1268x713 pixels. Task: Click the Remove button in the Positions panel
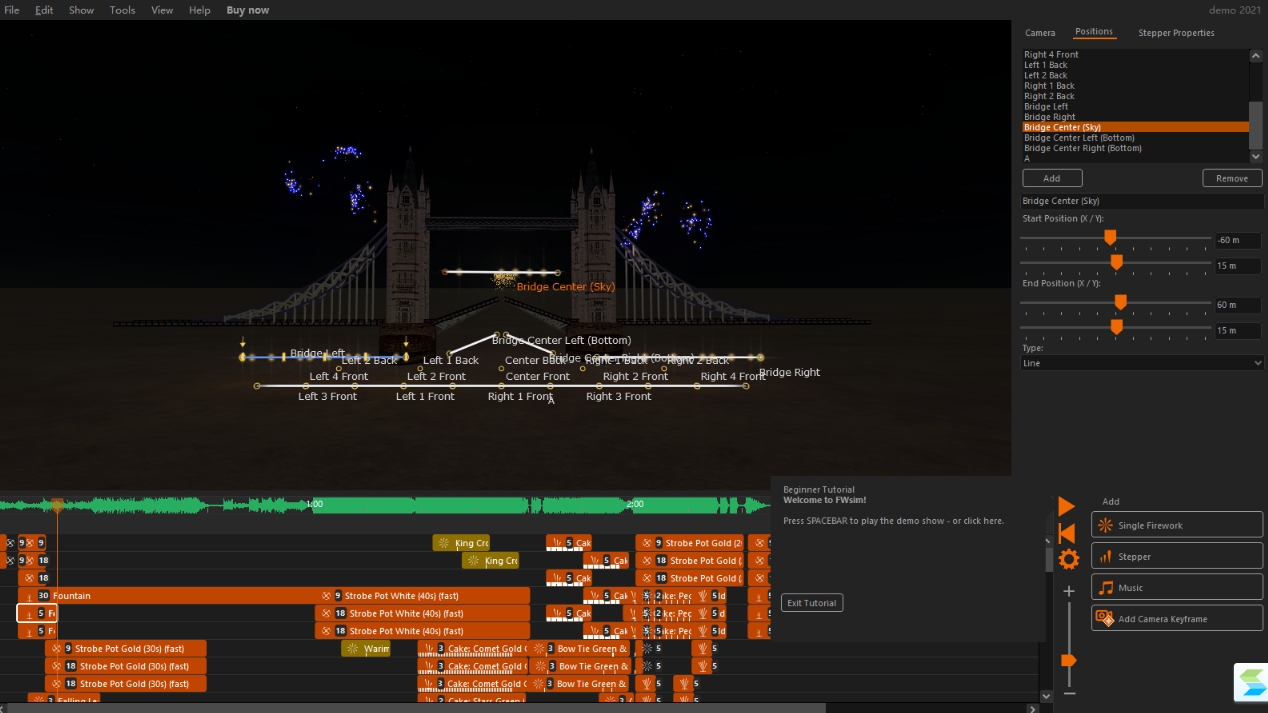point(1231,178)
